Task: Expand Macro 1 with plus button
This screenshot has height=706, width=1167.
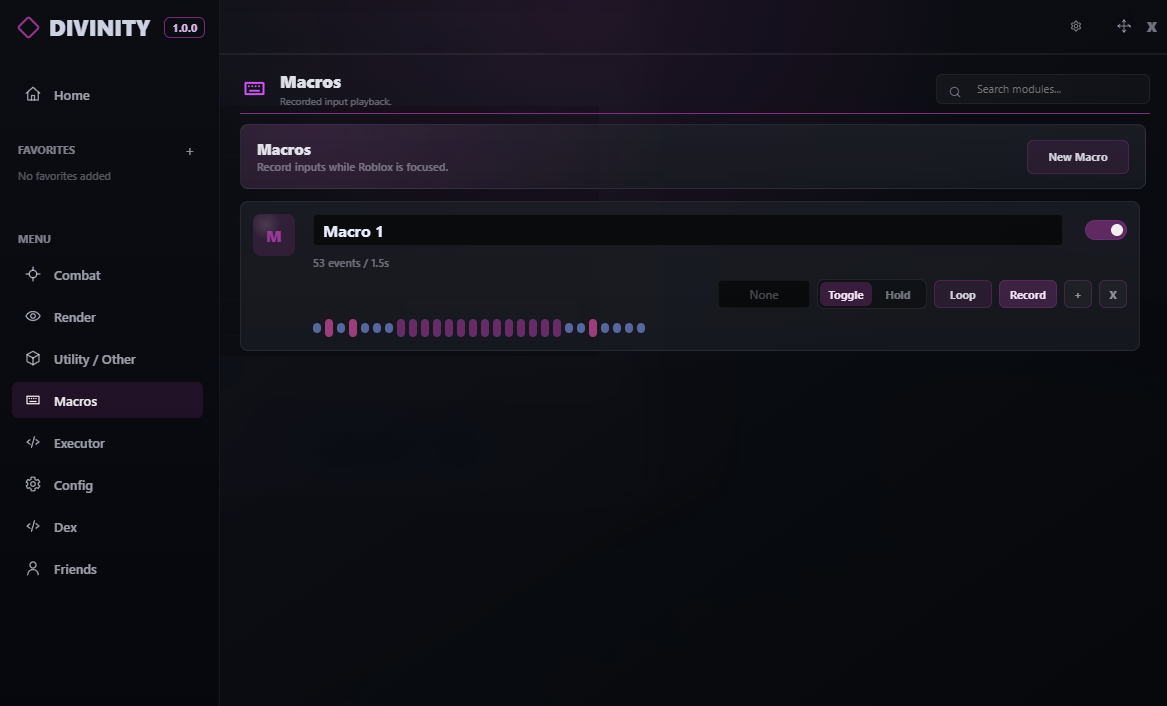Action: click(x=1078, y=295)
